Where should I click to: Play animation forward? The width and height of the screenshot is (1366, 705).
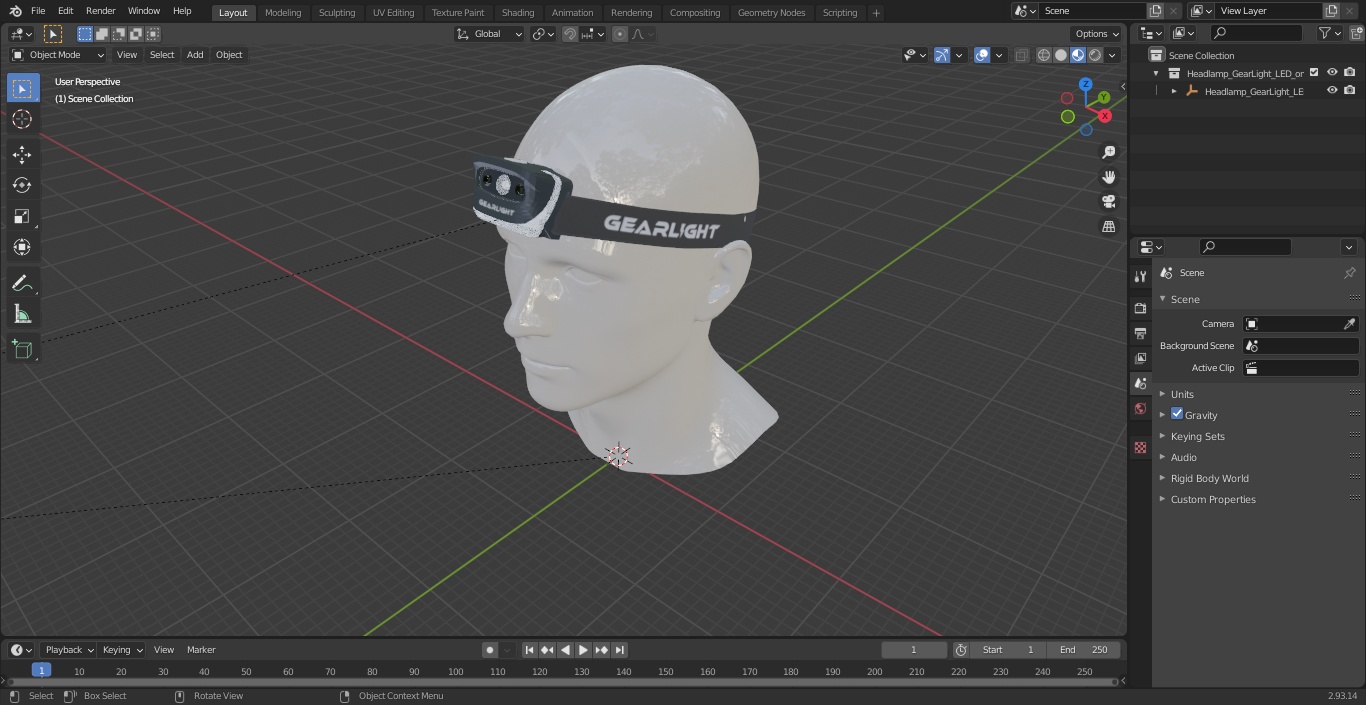(584, 650)
